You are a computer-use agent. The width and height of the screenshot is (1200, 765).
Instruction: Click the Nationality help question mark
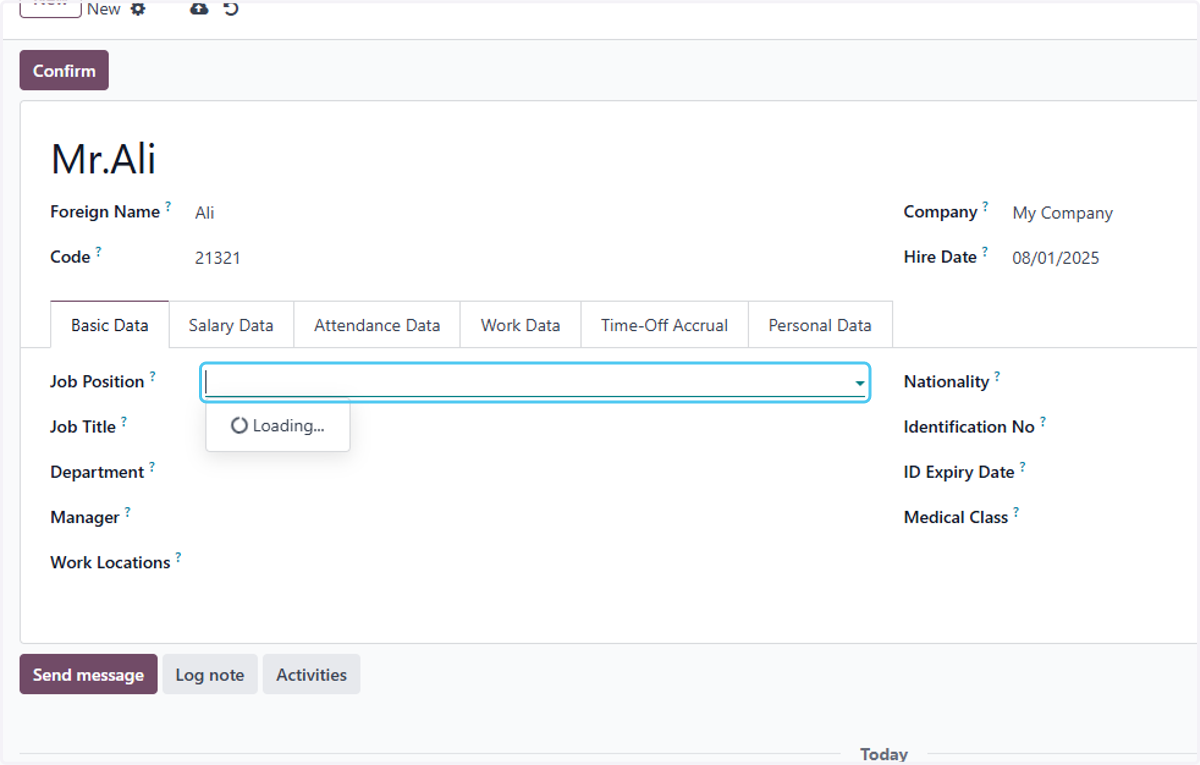click(x=997, y=377)
